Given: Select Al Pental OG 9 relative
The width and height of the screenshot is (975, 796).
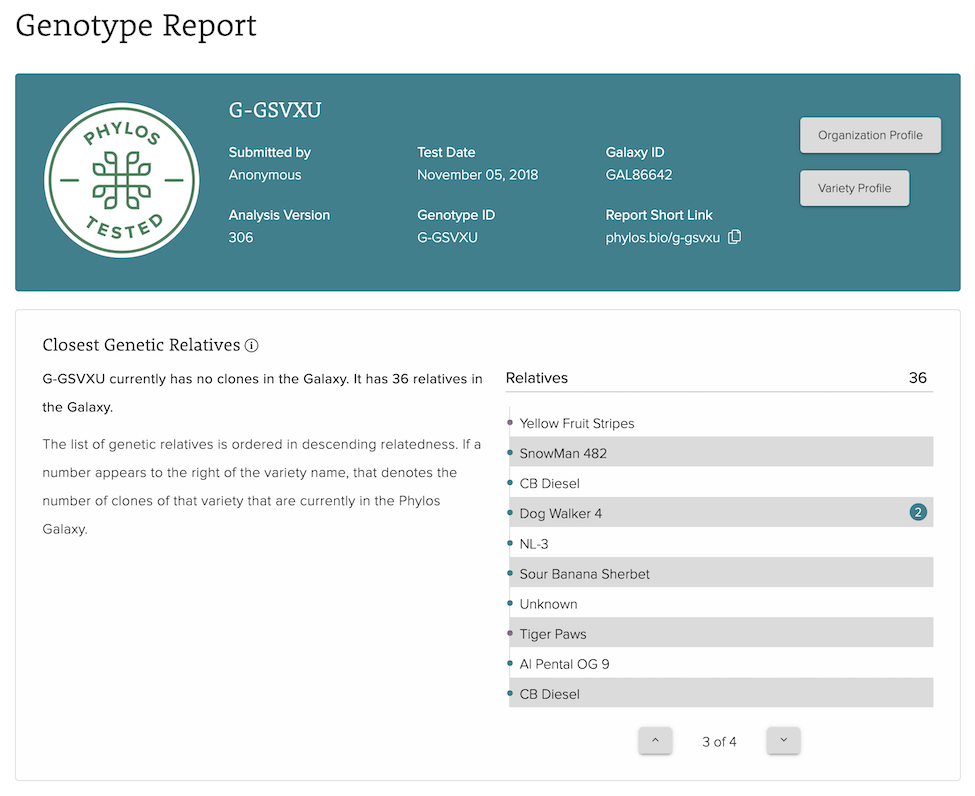Looking at the screenshot, I should (x=564, y=664).
